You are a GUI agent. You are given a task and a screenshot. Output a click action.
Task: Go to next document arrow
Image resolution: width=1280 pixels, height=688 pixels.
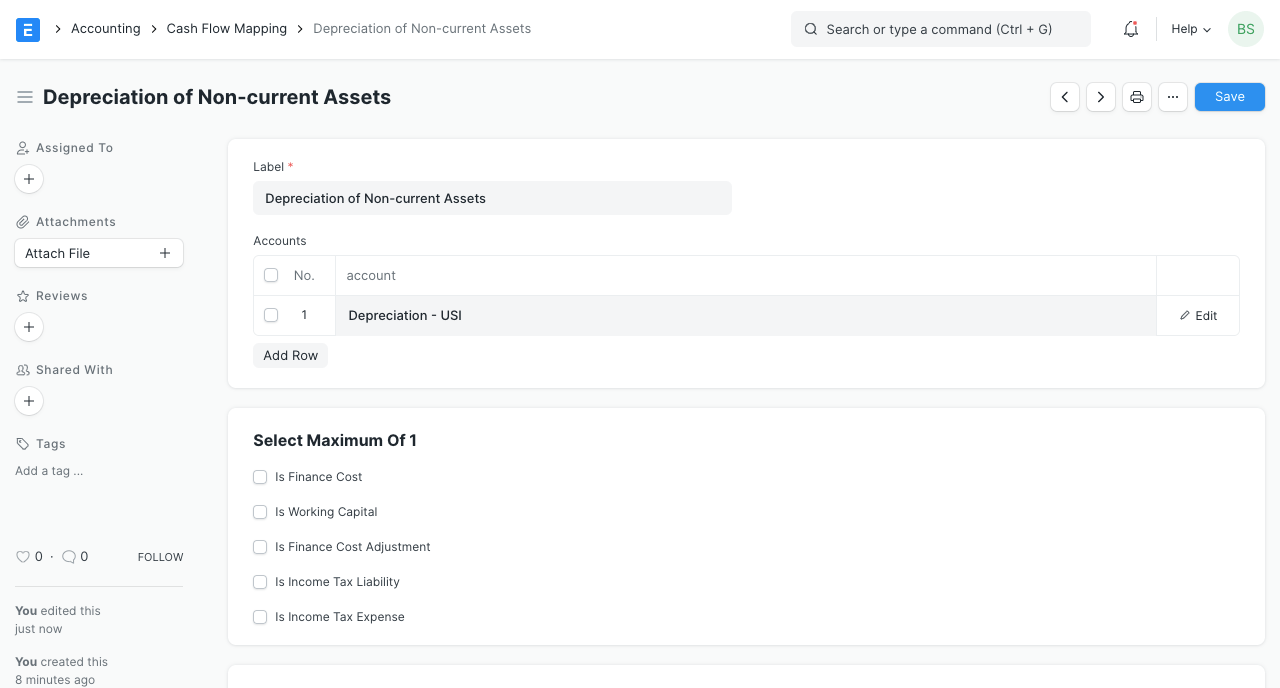tap(1101, 97)
